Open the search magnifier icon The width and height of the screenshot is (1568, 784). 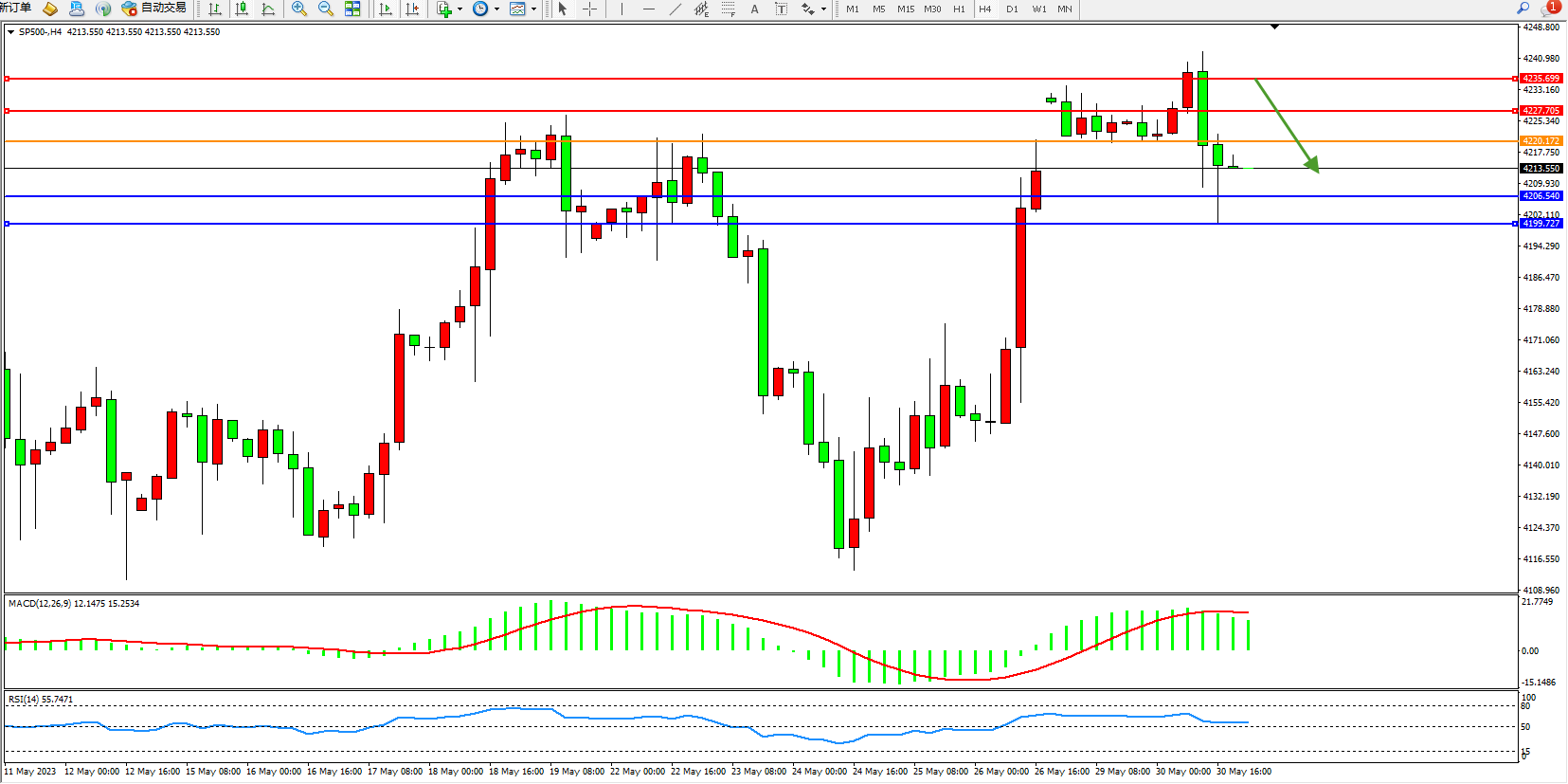(1523, 9)
